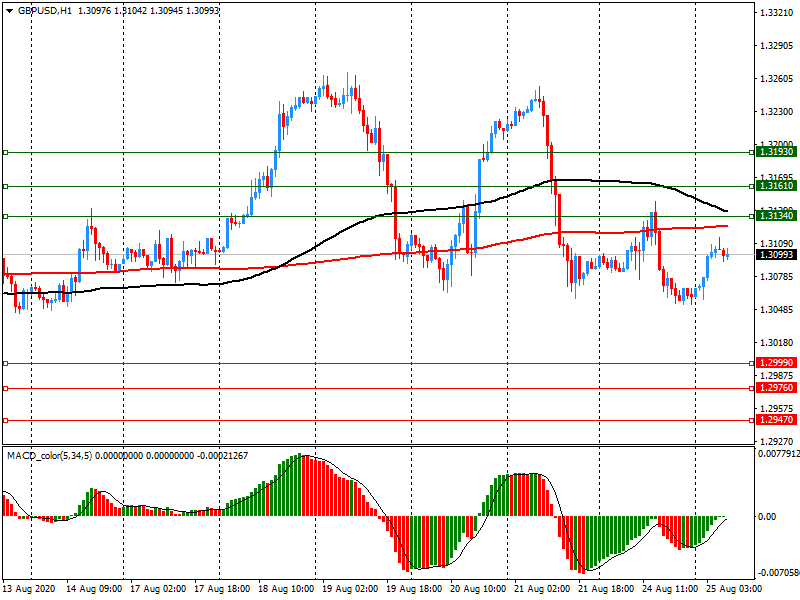Click the MACD 0.00 zero level label
The image size is (800, 600).
(x=767, y=517)
